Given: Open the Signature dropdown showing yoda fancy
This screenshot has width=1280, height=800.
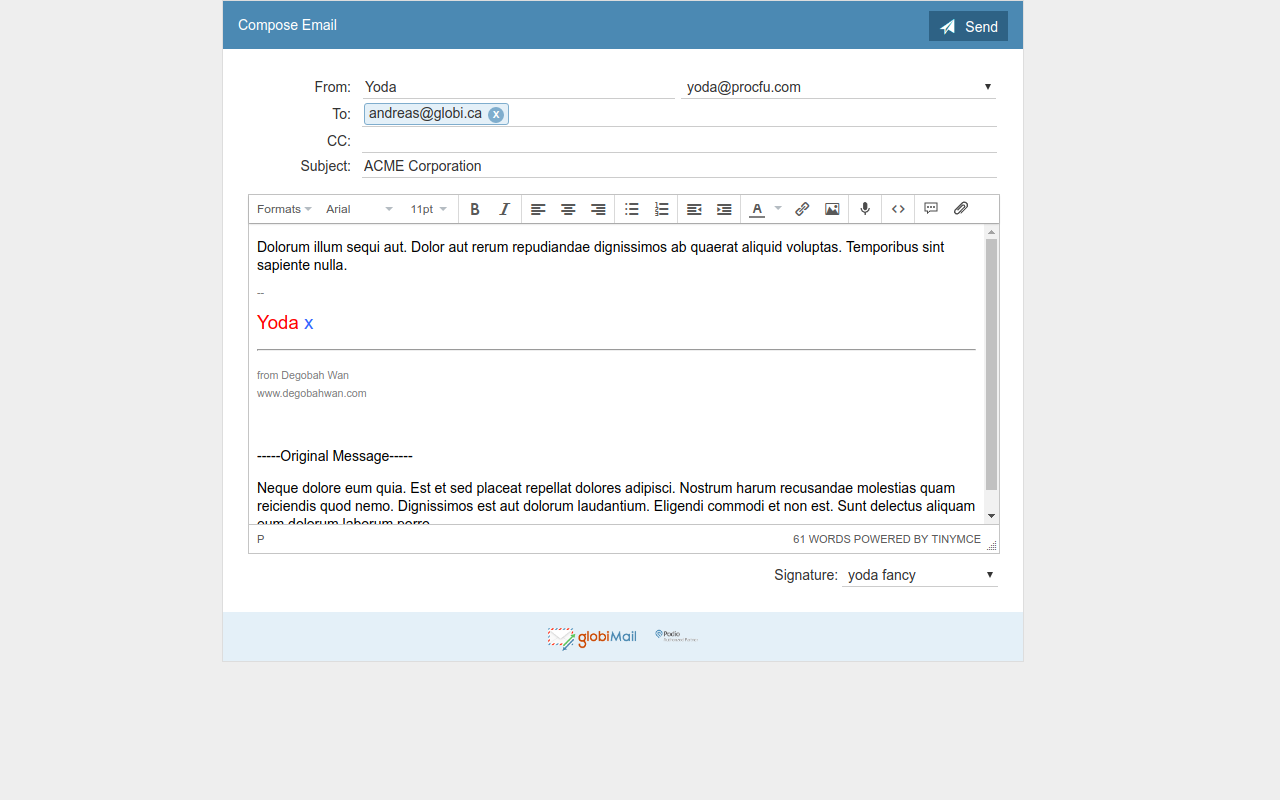Looking at the screenshot, I should [920, 575].
